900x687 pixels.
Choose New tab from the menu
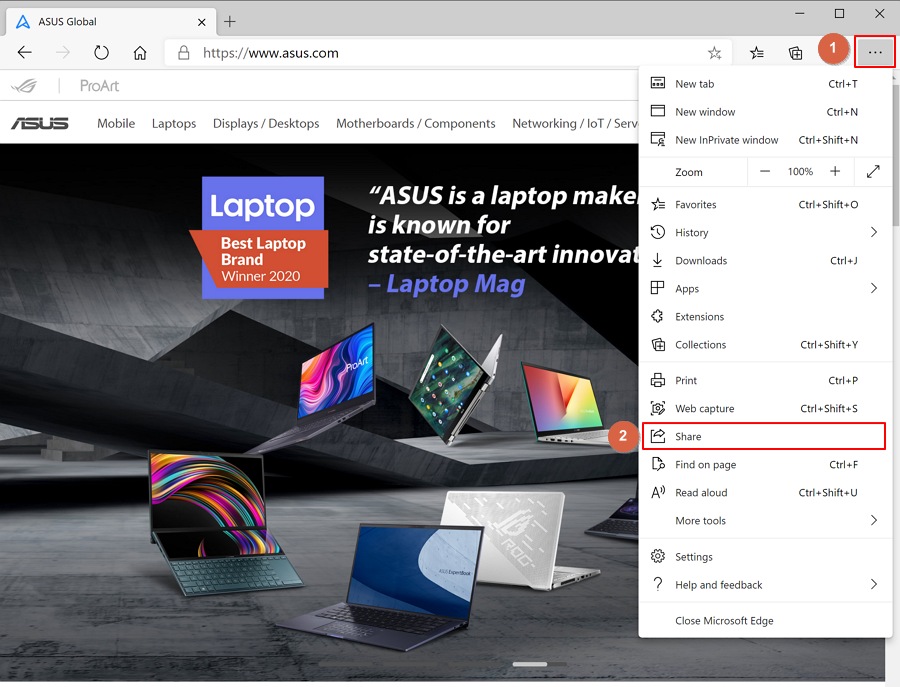[765, 84]
